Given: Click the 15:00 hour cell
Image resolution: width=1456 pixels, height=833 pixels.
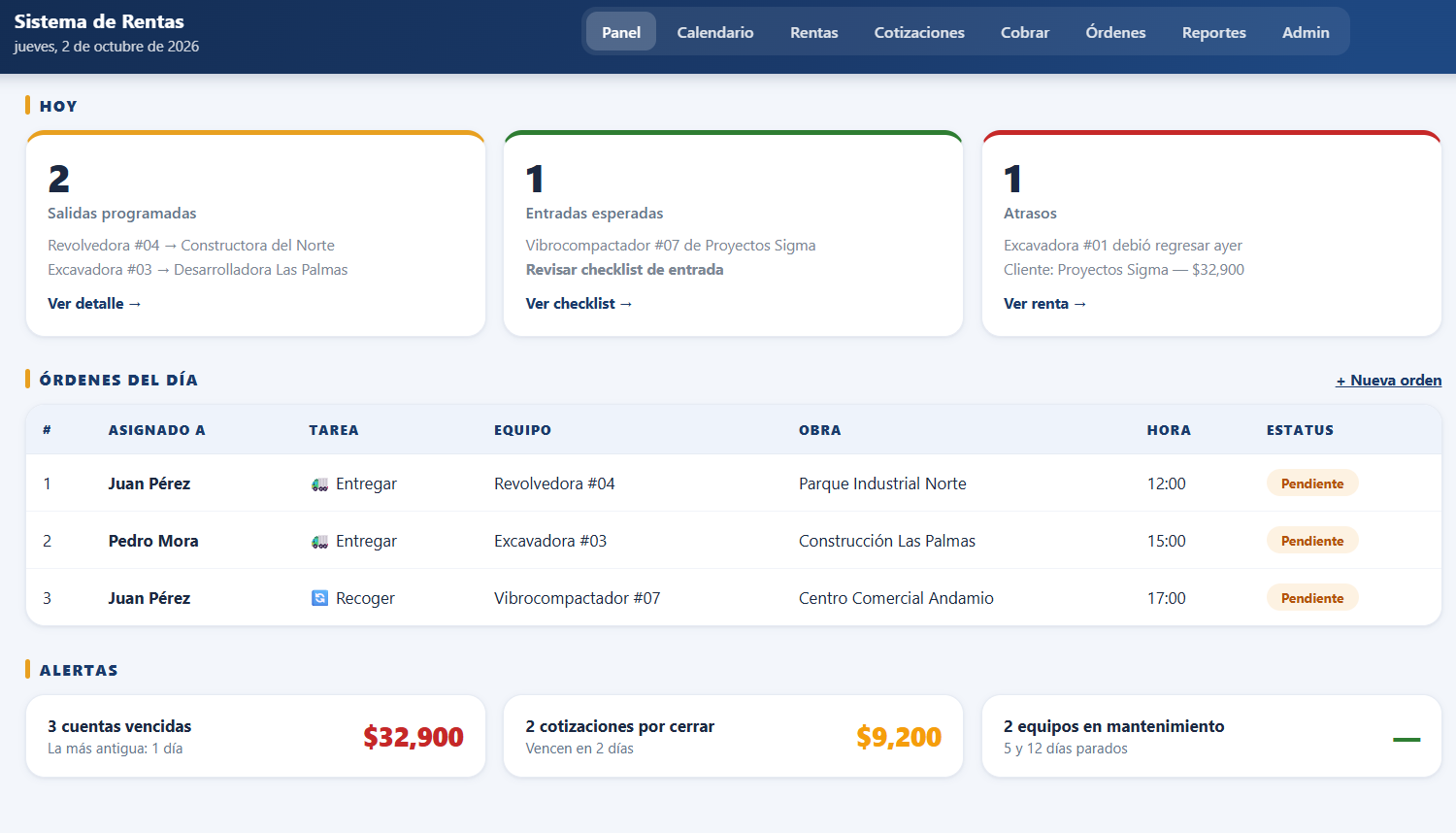Looking at the screenshot, I should (1167, 541).
